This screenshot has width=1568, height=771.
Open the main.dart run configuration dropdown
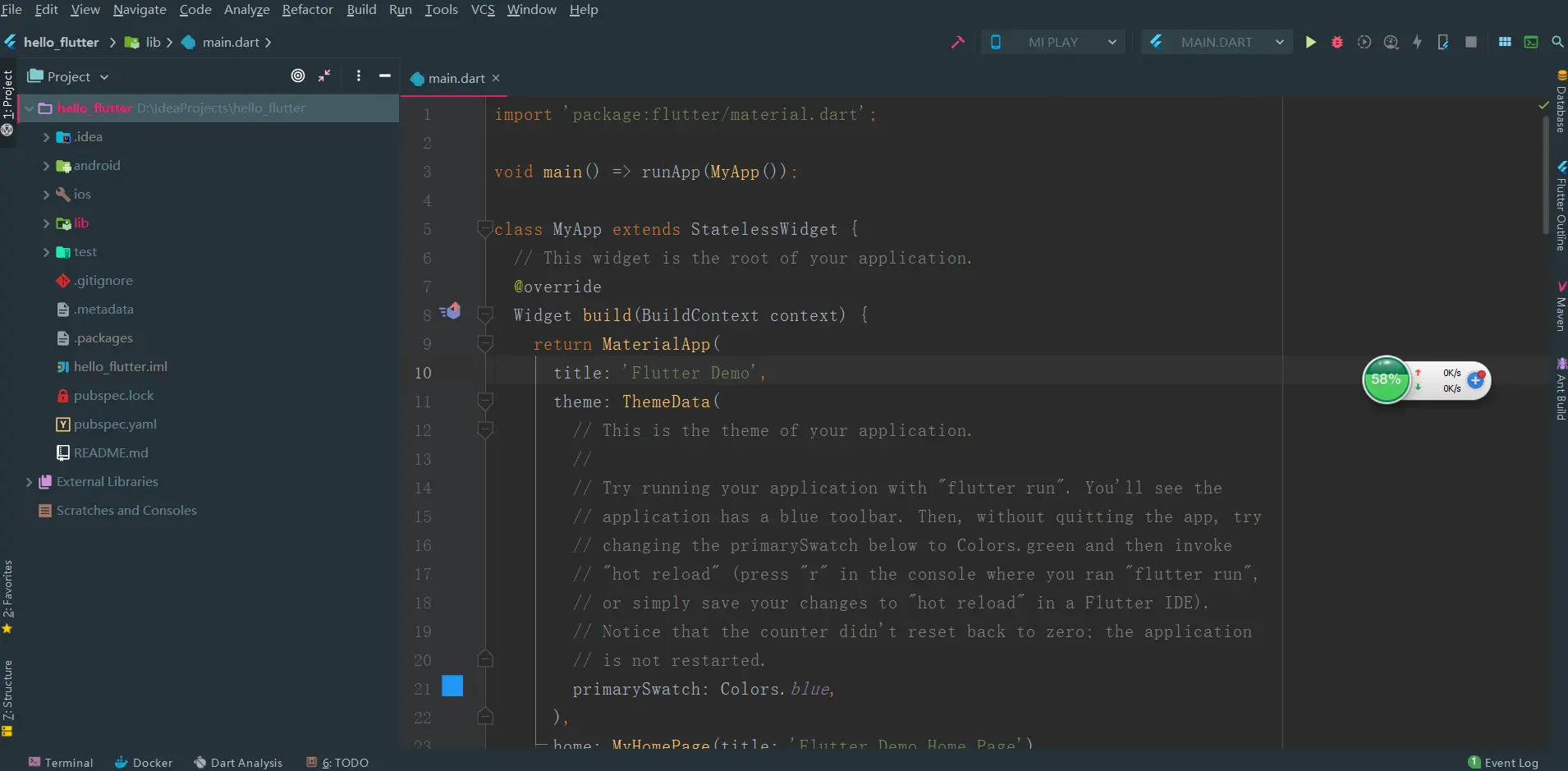1217,41
